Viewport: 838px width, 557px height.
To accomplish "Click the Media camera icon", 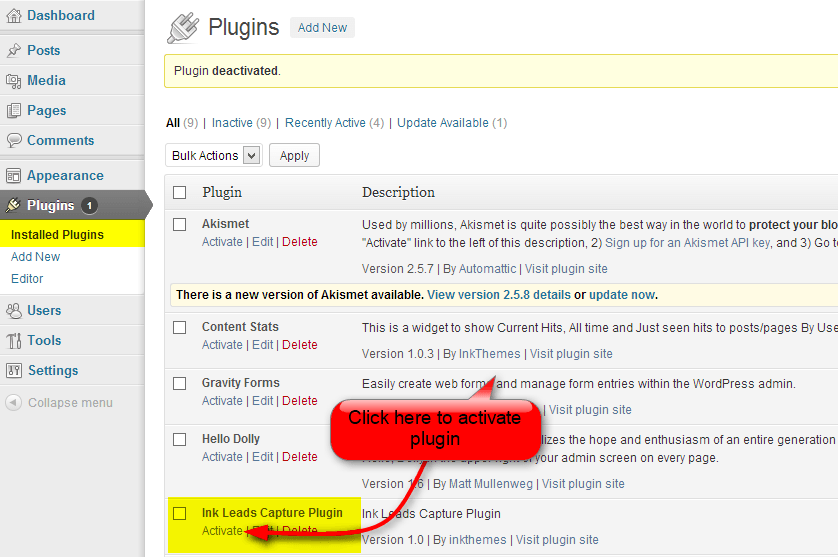I will point(14,81).
